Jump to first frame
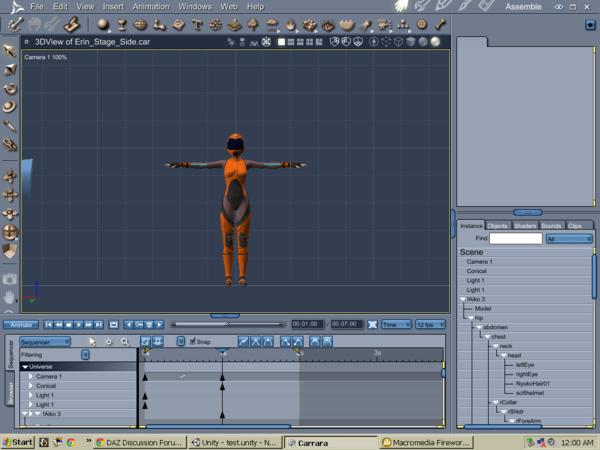600x450 pixels. 48,324
